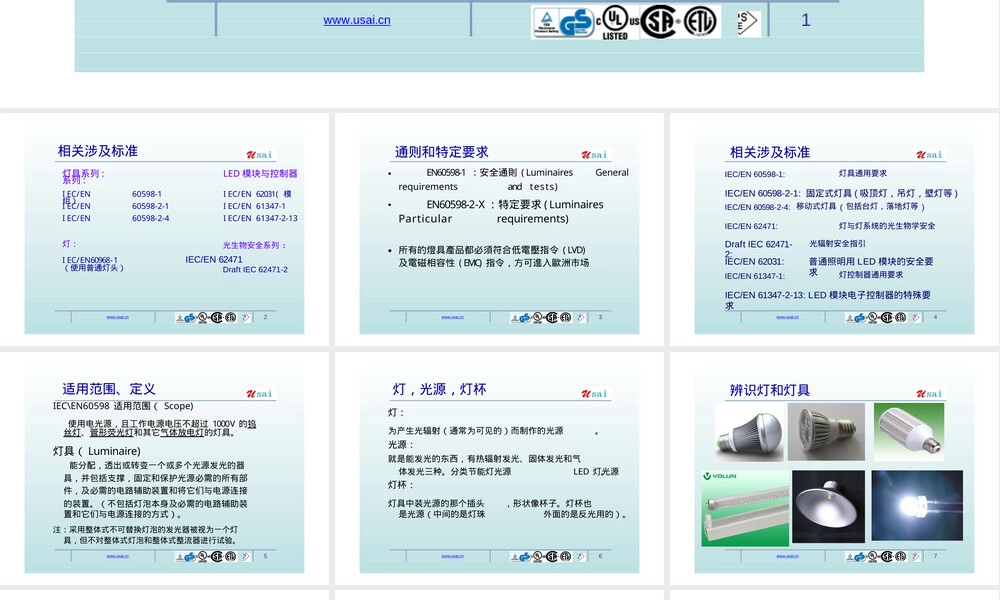Click the Draft IEC 62471-2 text on slide 2
Screen dimensions: 1000x600
click(x=255, y=270)
